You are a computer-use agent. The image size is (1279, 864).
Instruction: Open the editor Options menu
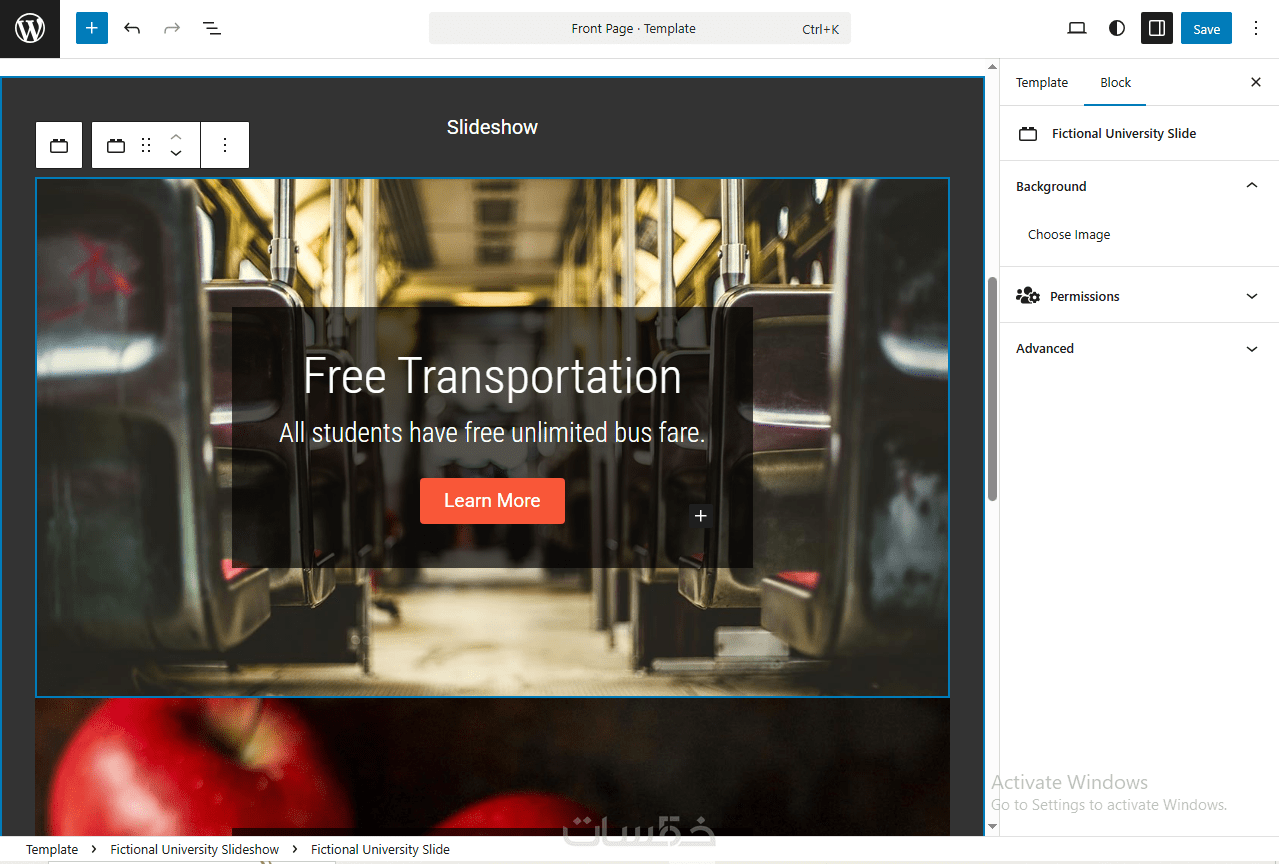[1257, 28]
